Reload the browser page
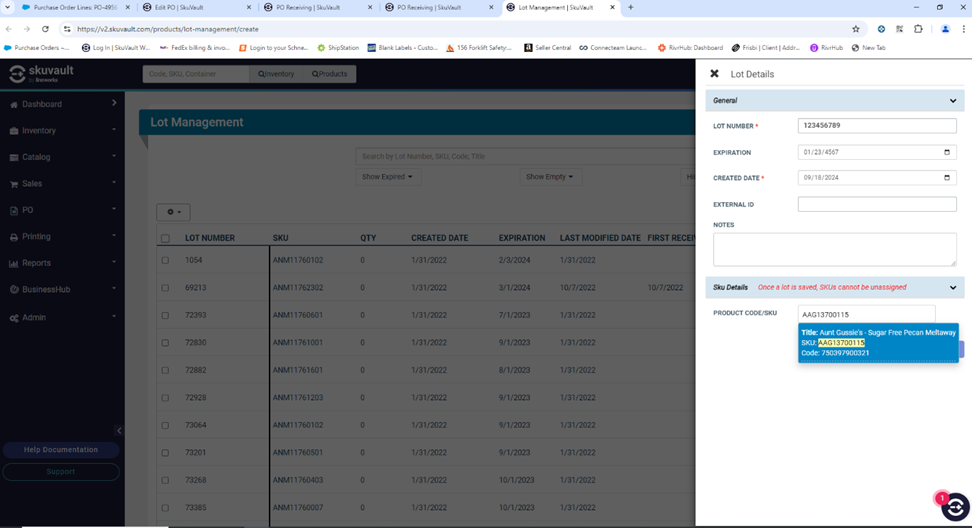The image size is (972, 528). click(x=45, y=29)
